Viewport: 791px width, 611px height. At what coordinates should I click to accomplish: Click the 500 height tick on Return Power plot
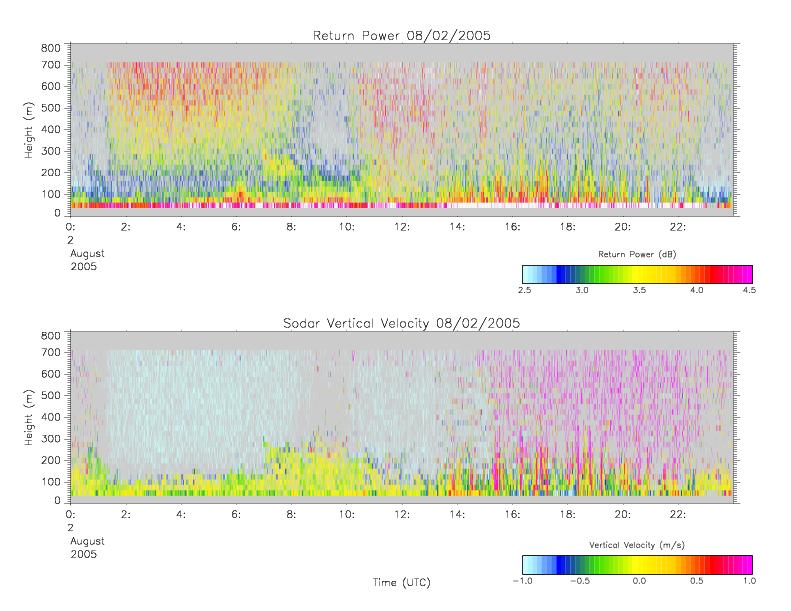click(x=50, y=108)
